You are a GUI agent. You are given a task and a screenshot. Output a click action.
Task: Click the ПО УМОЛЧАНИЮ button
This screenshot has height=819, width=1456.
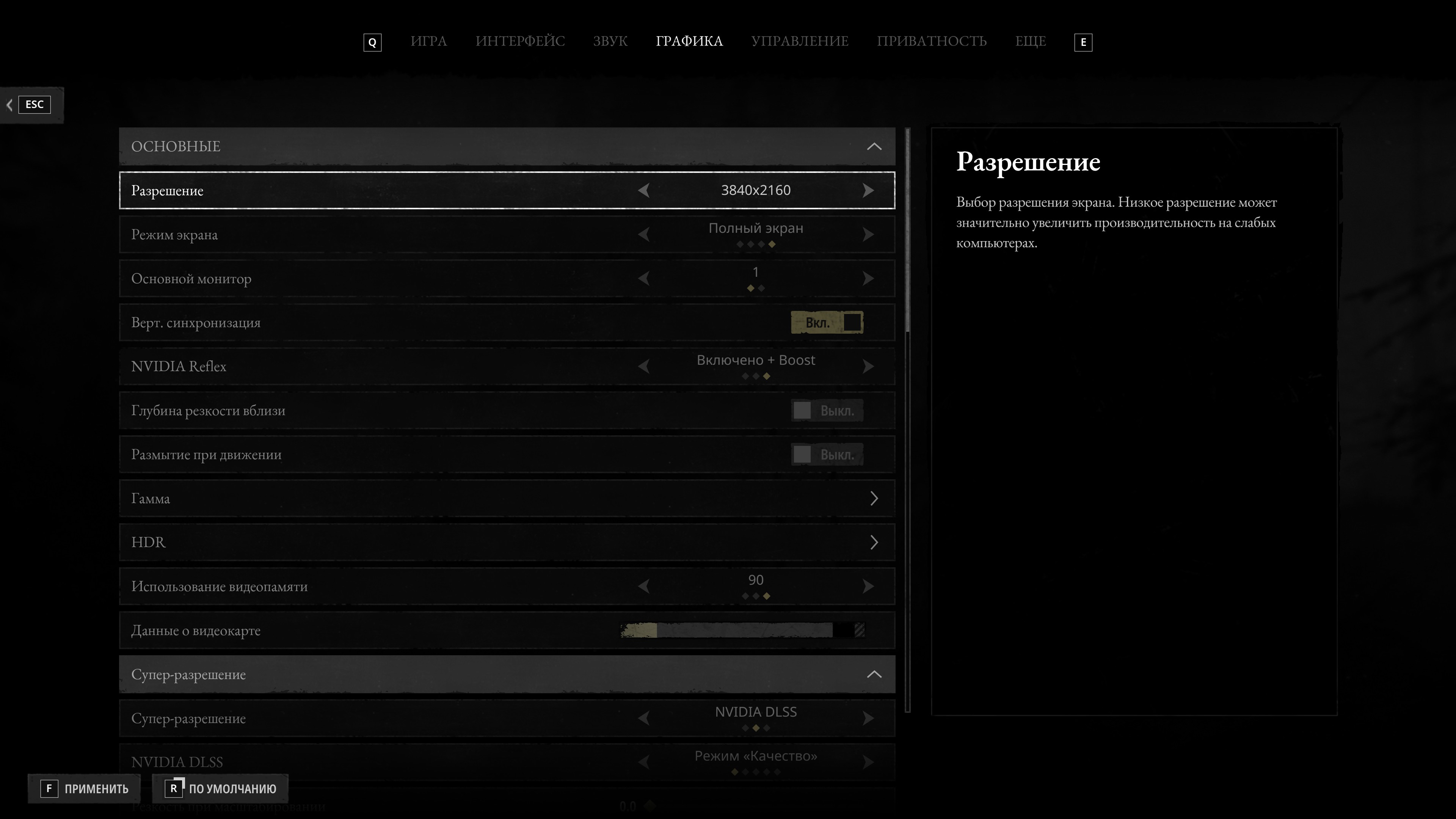220,789
